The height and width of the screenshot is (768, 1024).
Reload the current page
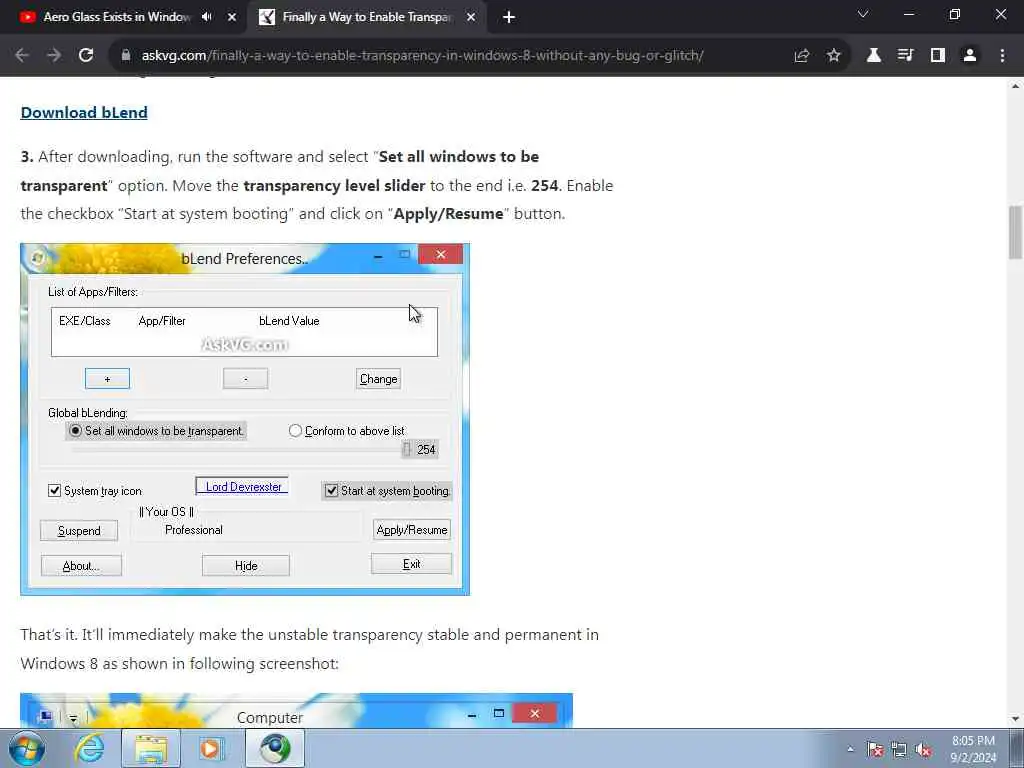(86, 56)
